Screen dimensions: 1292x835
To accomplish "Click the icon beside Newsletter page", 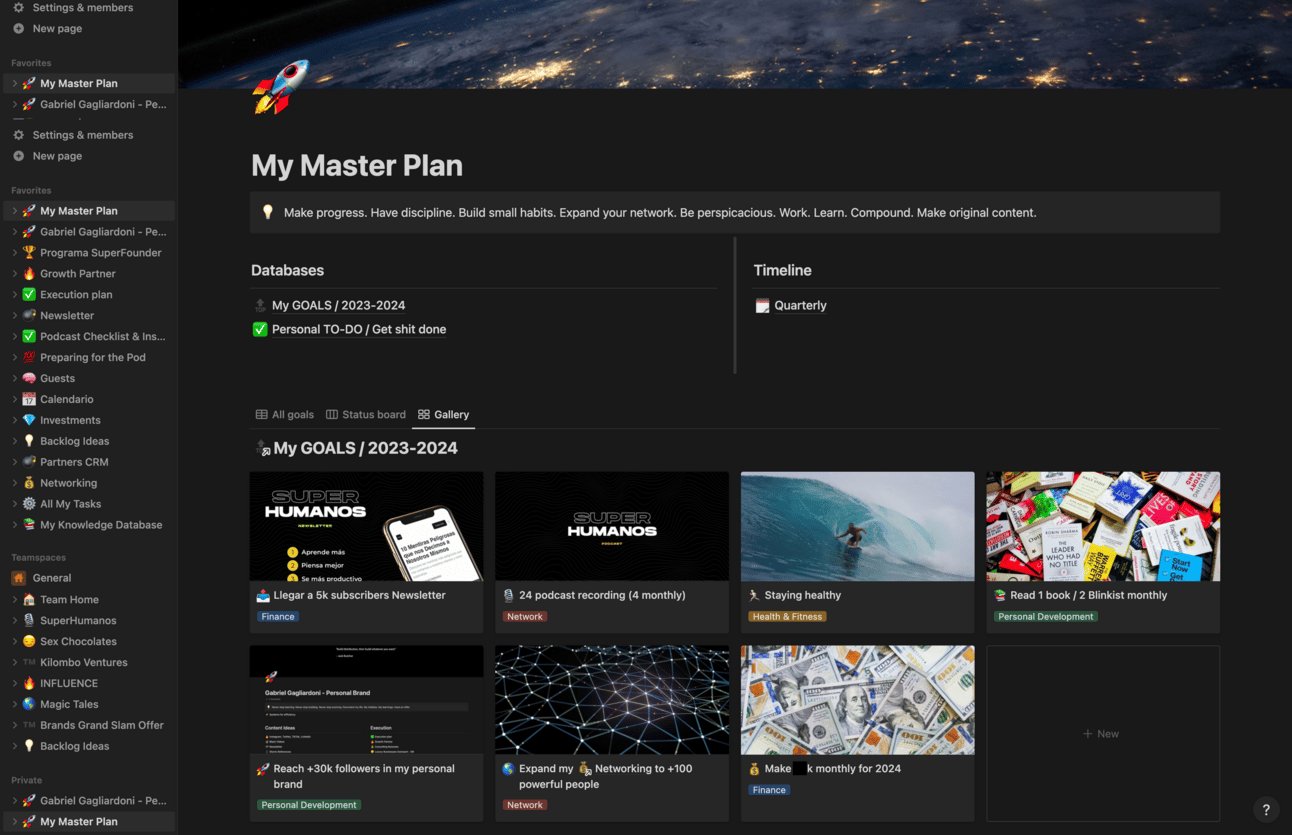I will coord(29,316).
